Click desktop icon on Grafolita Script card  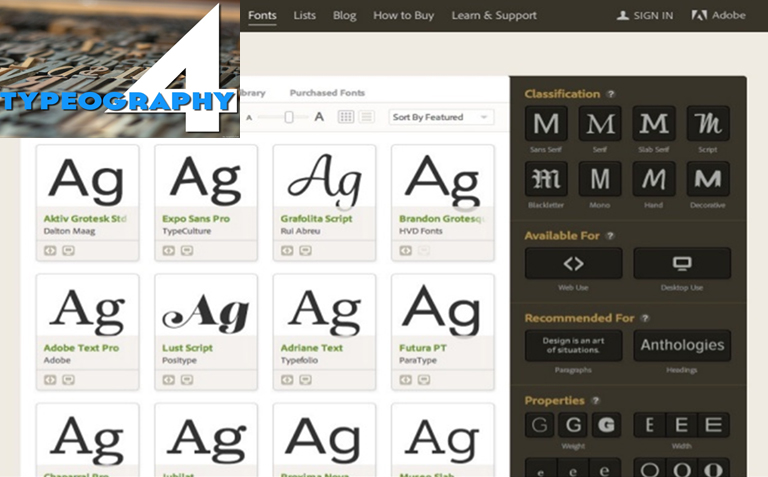(305, 251)
